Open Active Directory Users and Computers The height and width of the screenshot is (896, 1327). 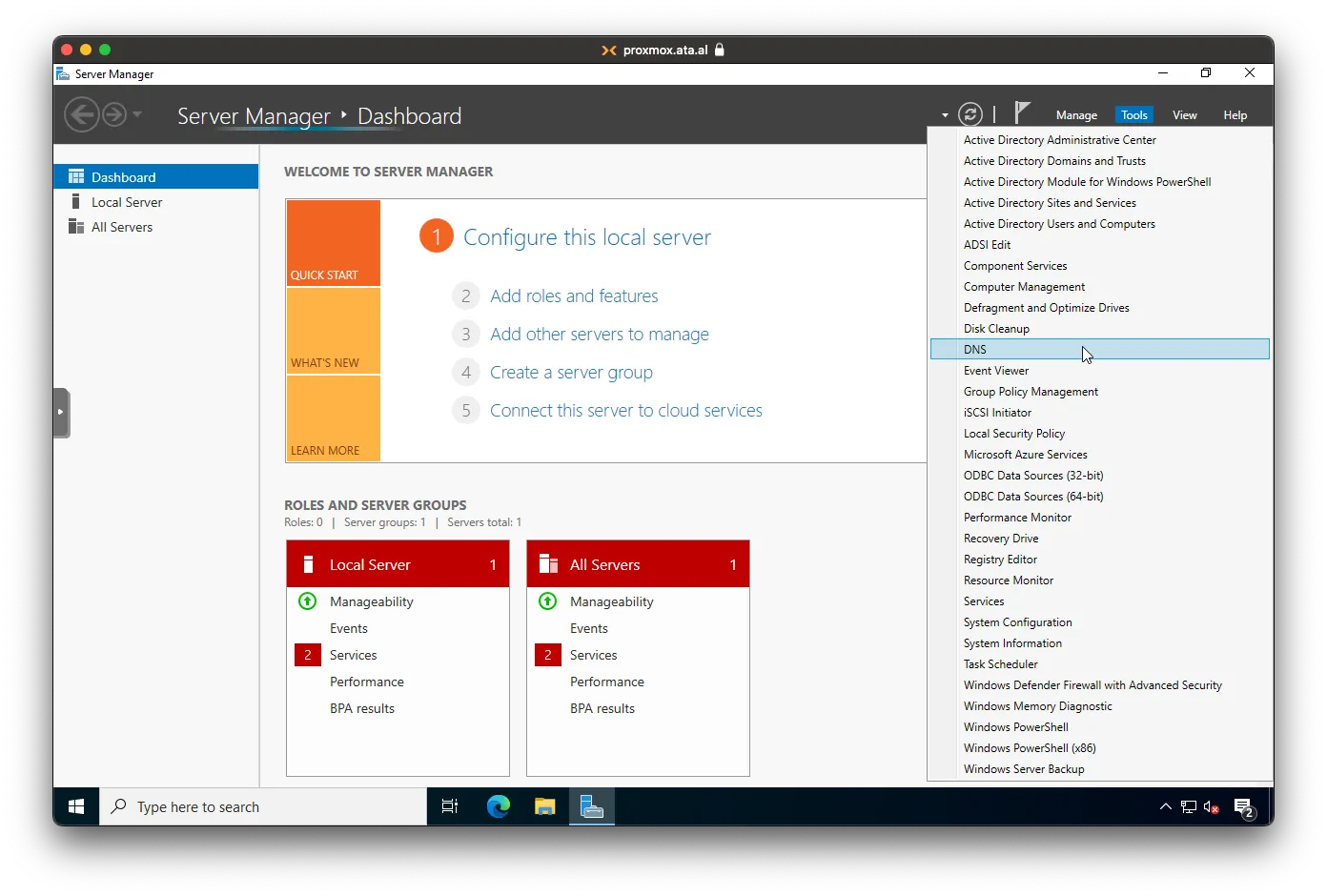tap(1100, 224)
